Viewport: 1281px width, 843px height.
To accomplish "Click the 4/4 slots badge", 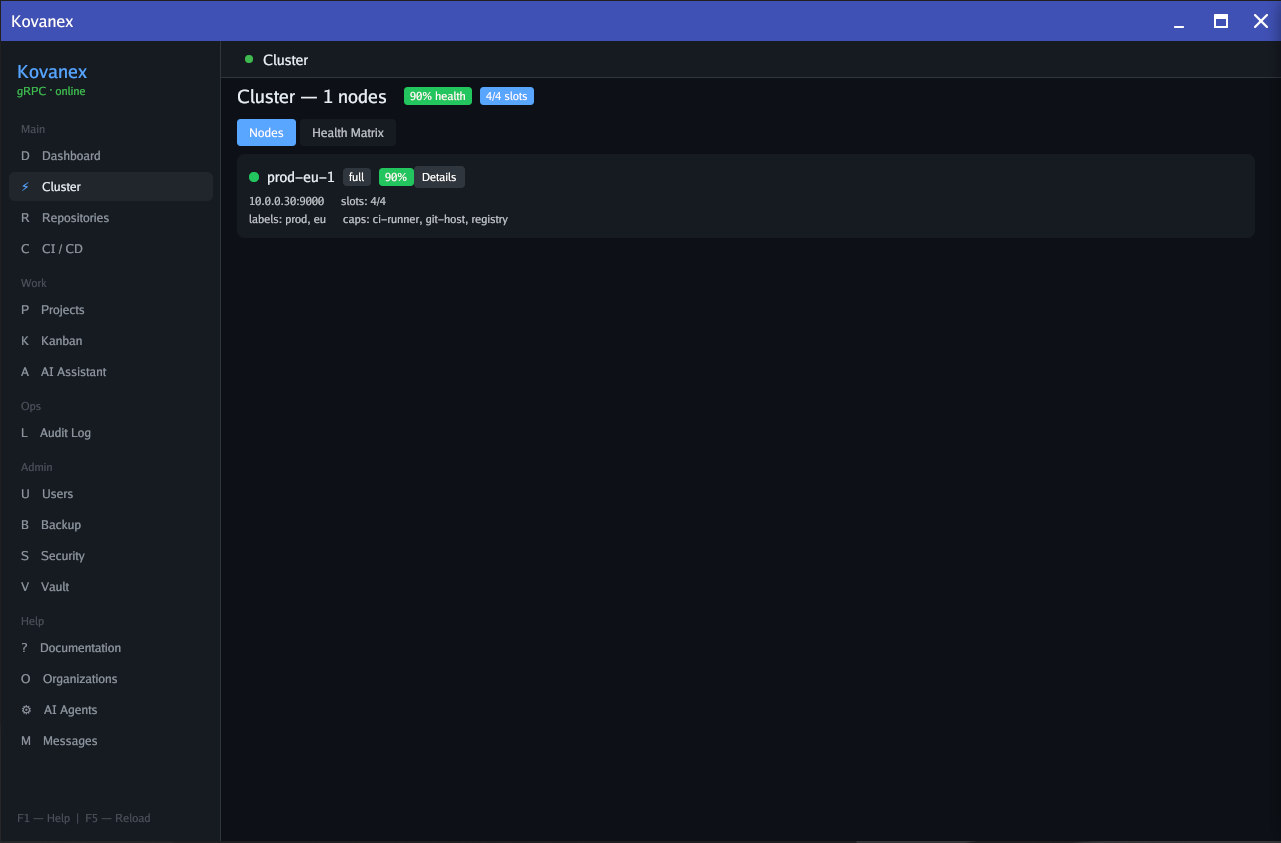I will [506, 96].
